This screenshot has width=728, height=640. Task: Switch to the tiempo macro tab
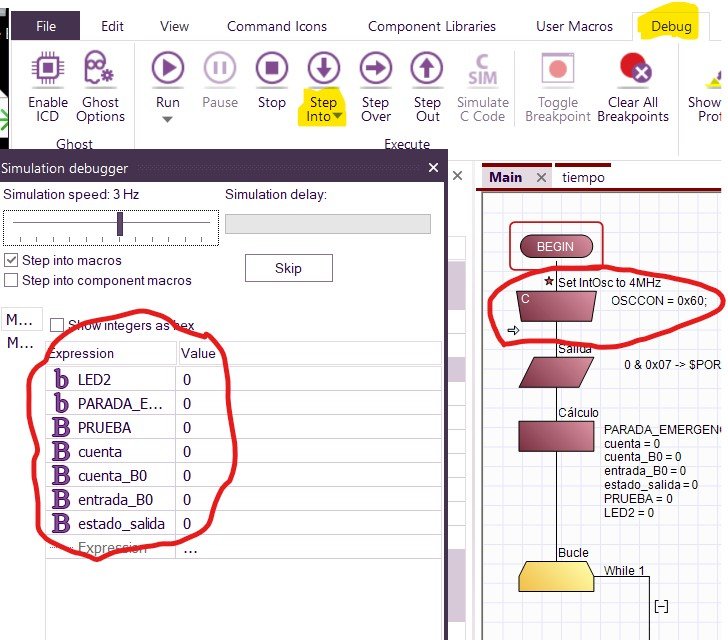583,177
